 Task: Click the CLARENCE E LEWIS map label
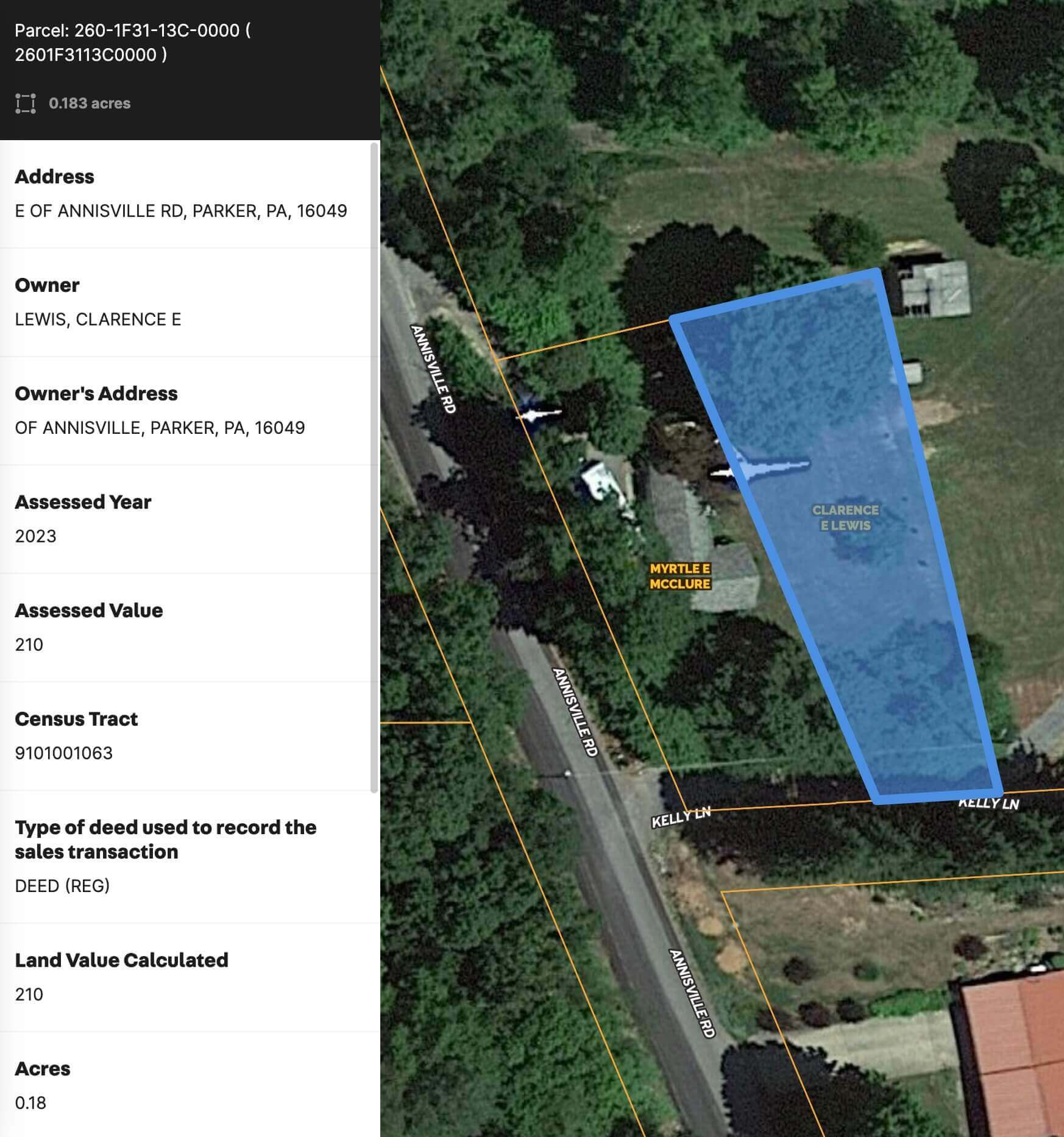[x=846, y=517]
